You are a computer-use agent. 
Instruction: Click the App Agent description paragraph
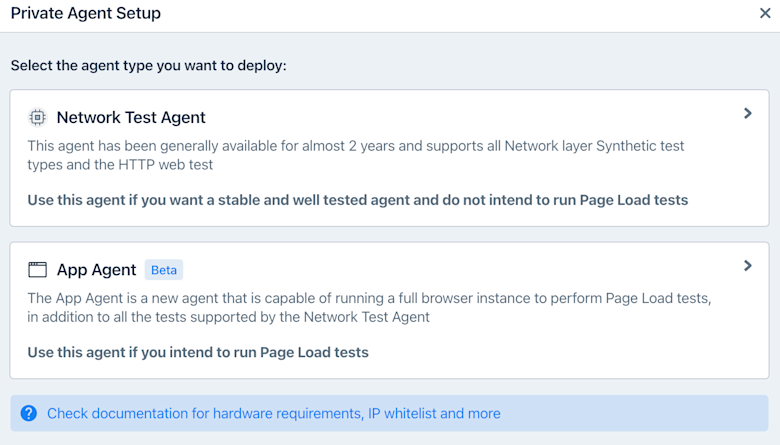point(375,307)
